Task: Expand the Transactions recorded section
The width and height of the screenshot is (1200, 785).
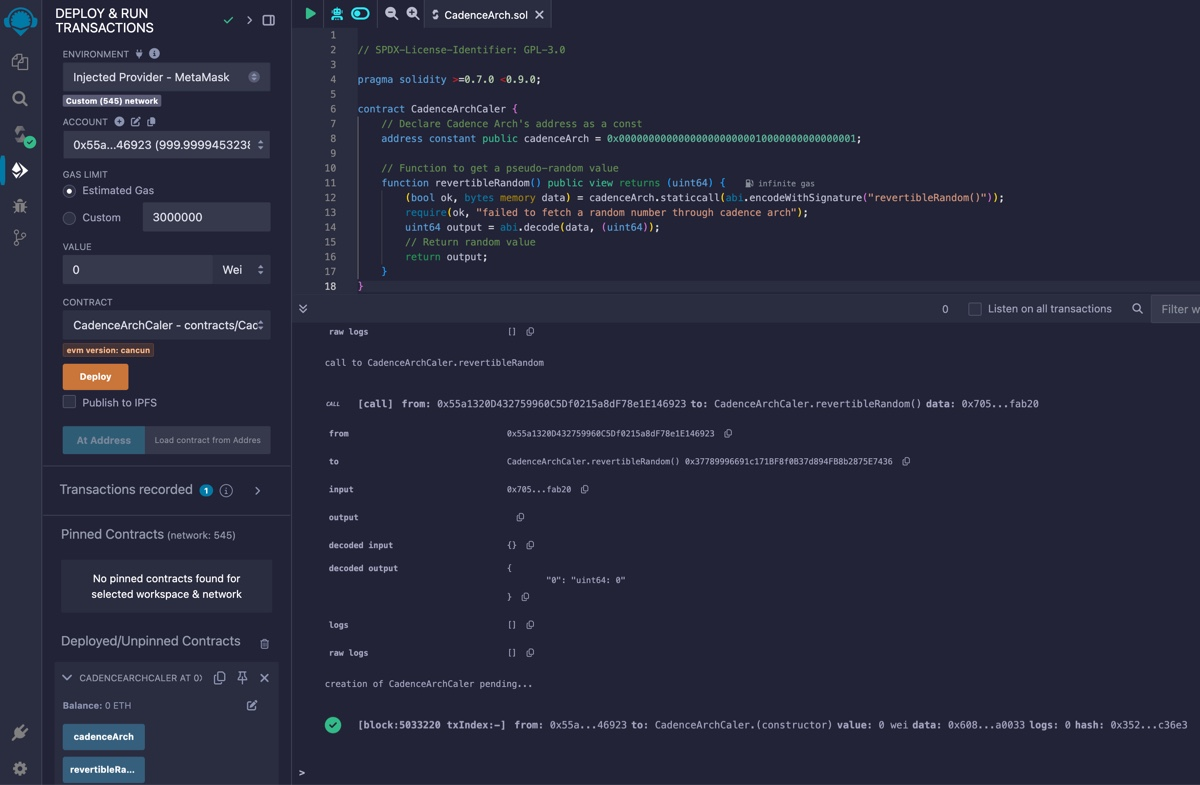Action: click(x=257, y=491)
